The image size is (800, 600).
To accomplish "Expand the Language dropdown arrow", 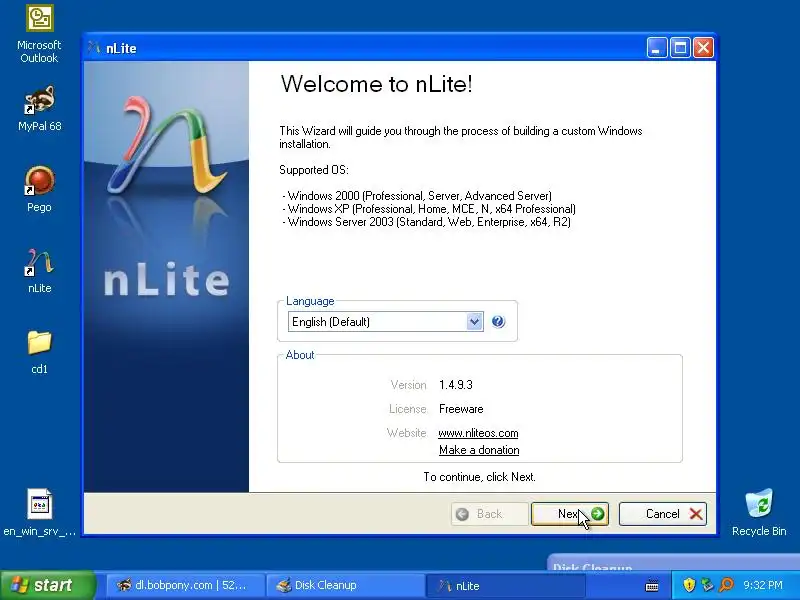I will (474, 322).
